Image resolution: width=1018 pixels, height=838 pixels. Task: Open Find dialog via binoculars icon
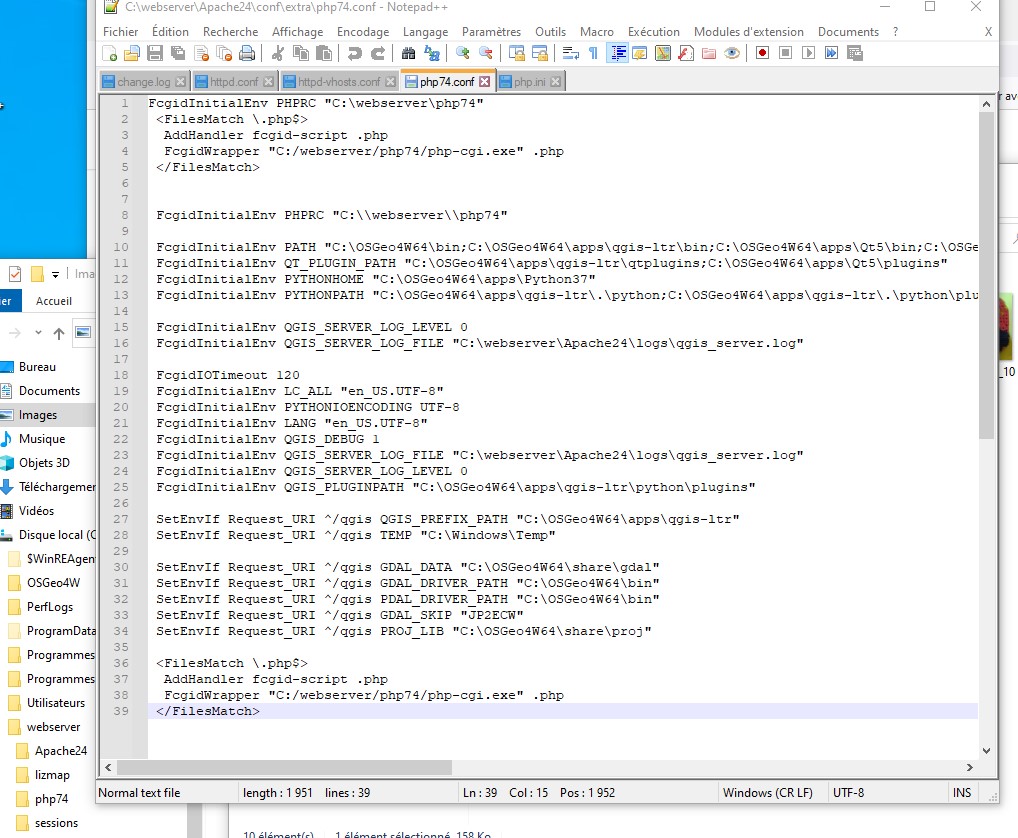click(x=409, y=54)
